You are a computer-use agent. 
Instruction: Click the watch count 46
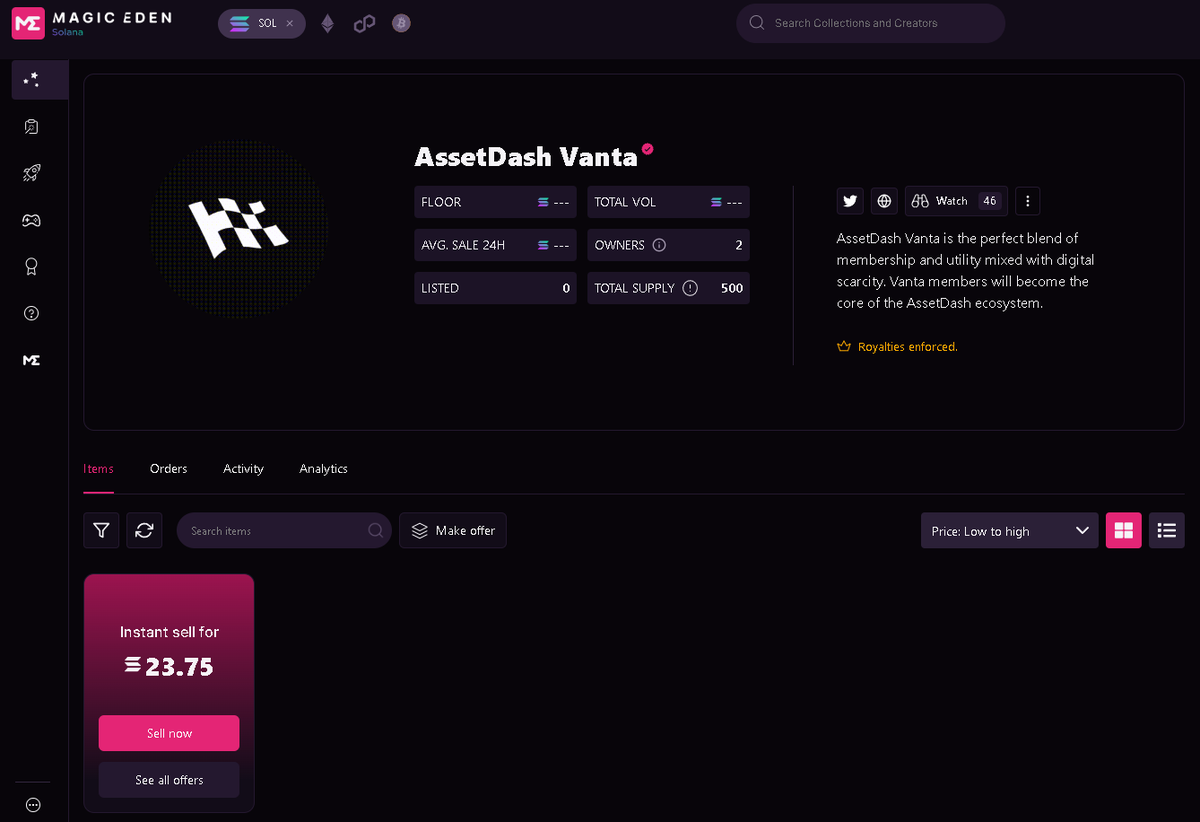point(989,201)
